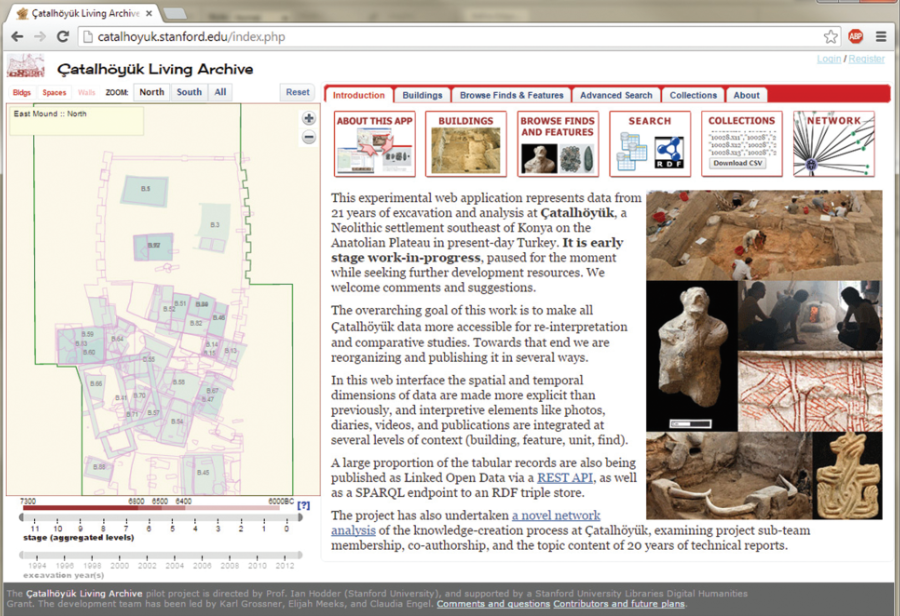Open the Buildings image tile
Viewport: 900px width, 616px height.
click(465, 144)
